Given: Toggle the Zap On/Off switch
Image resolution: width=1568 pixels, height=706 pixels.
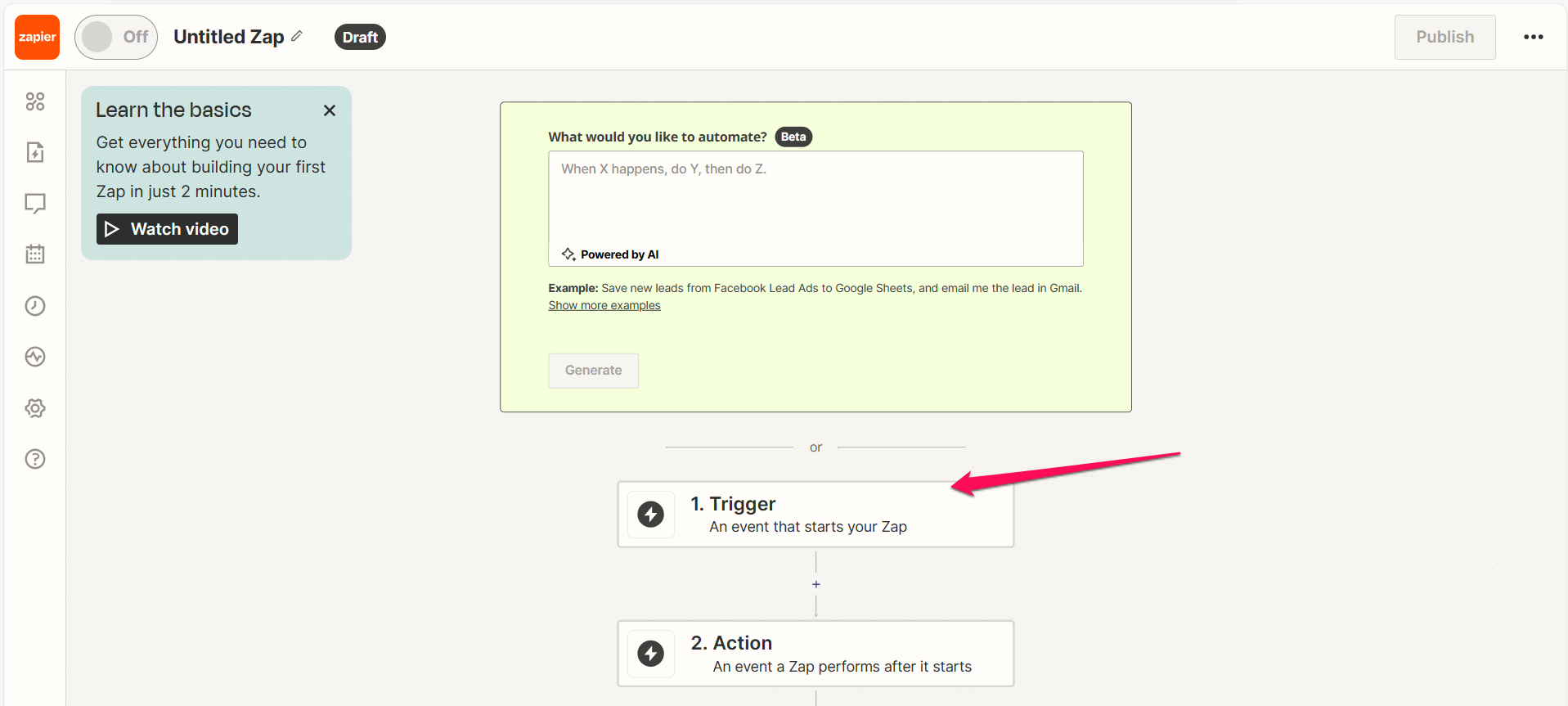Looking at the screenshot, I should point(116,37).
